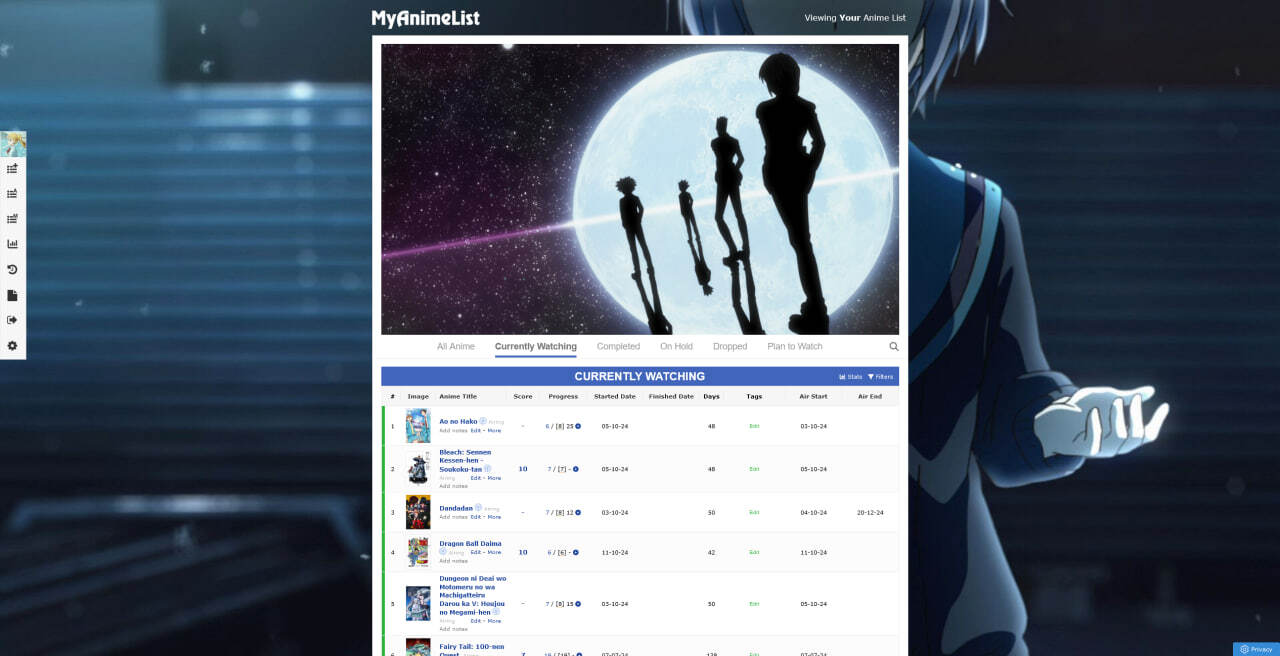Sort by the Finished Date column header
Screen dimensions: 1280x656
click(x=671, y=397)
